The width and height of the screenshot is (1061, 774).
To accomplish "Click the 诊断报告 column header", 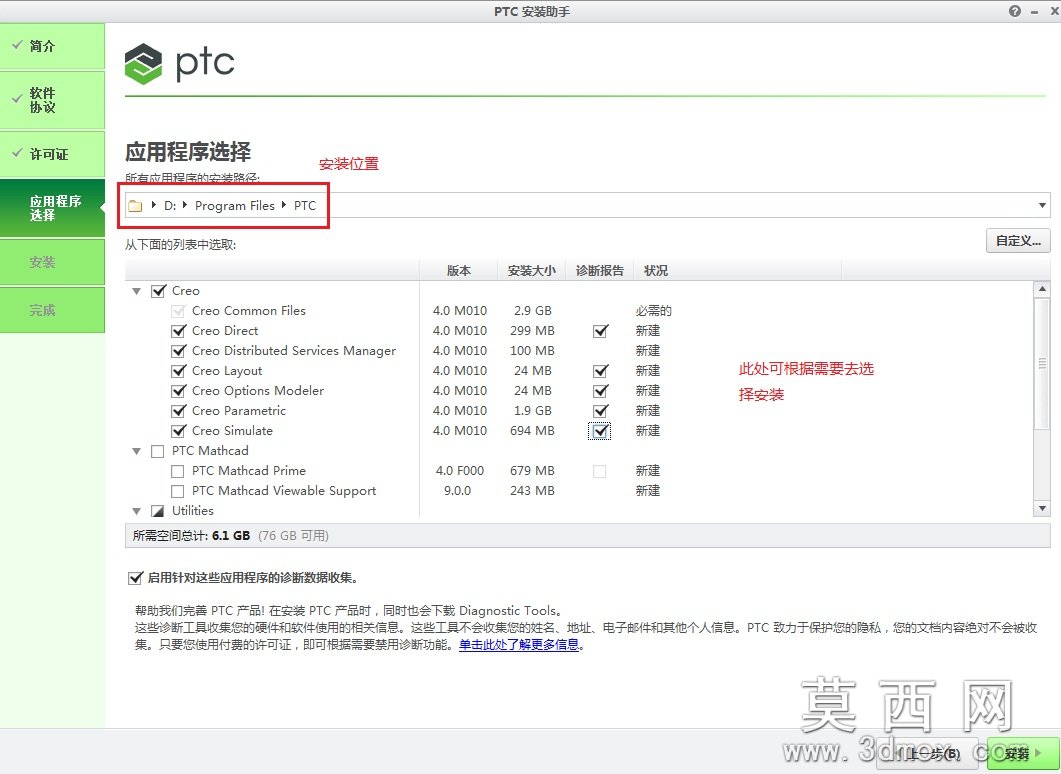I will [600, 271].
